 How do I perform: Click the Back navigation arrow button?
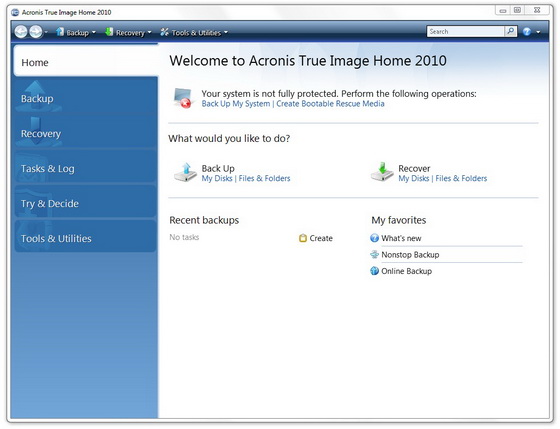[x=21, y=32]
